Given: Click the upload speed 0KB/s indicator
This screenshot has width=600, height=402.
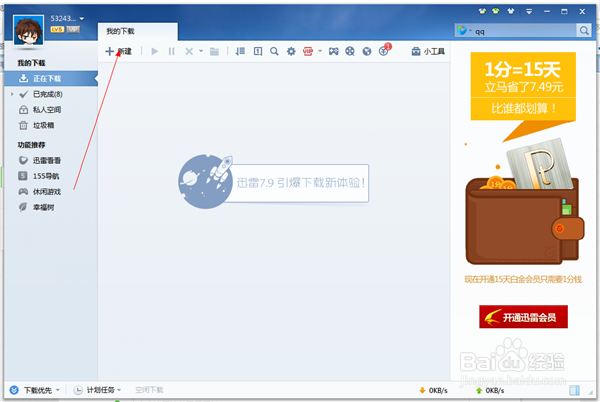Looking at the screenshot, I should pos(490,391).
